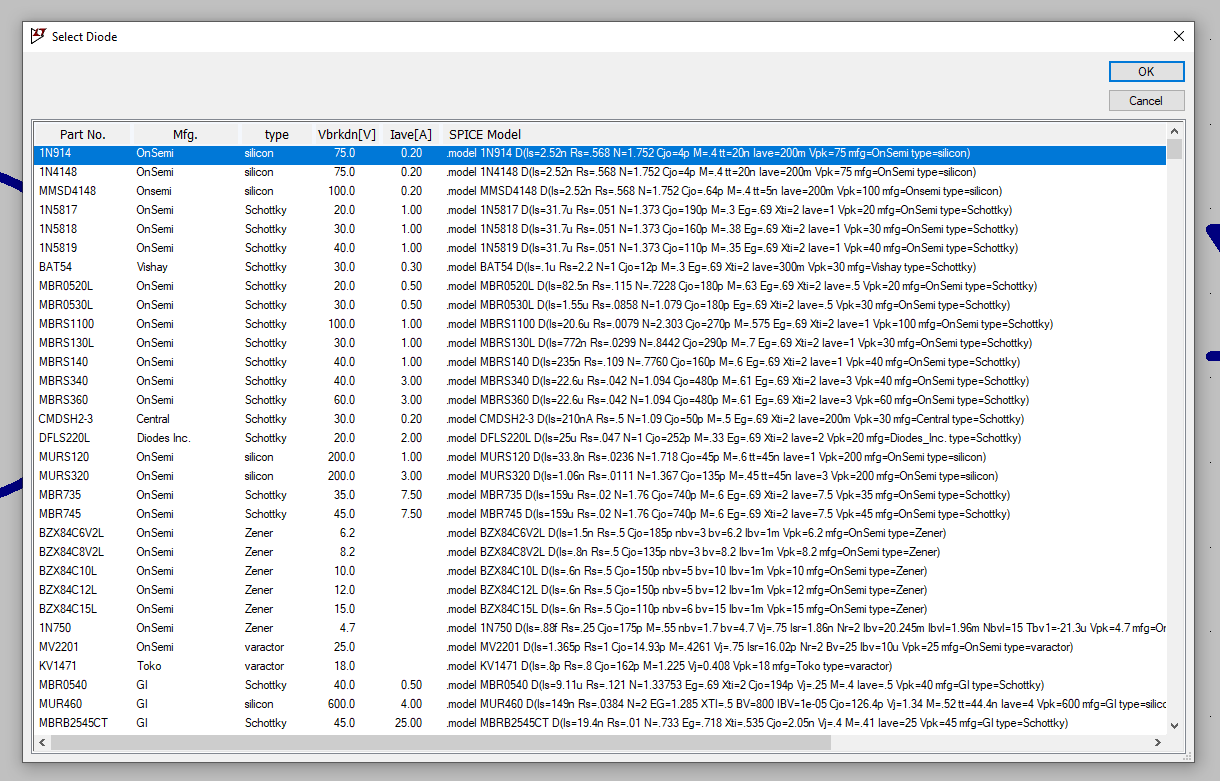Click the SPICE Model column header
Screen dimensions: 1220x781
(485, 134)
